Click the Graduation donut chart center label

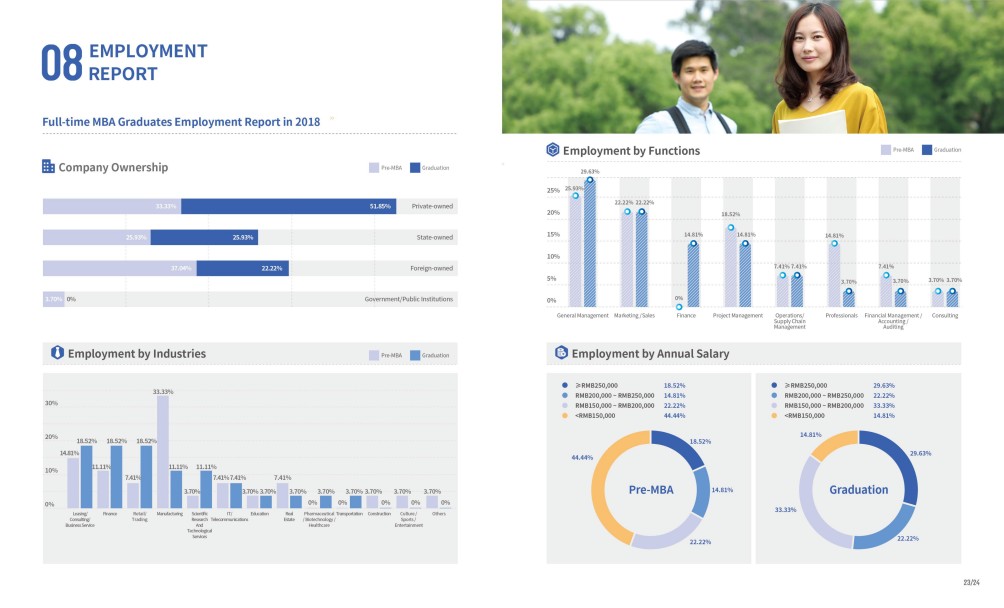(x=858, y=490)
